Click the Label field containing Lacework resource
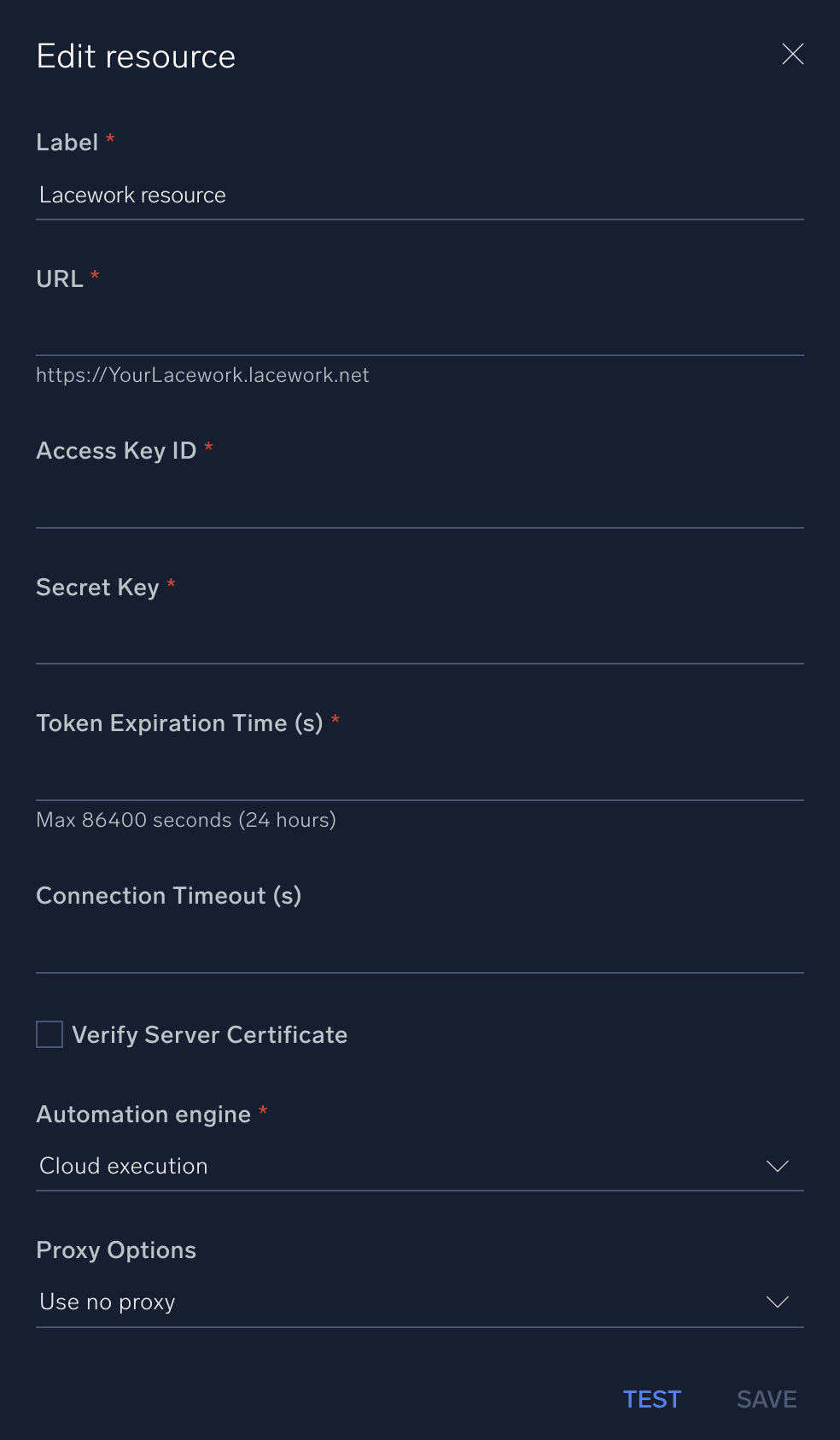840x1440 pixels. [x=418, y=196]
